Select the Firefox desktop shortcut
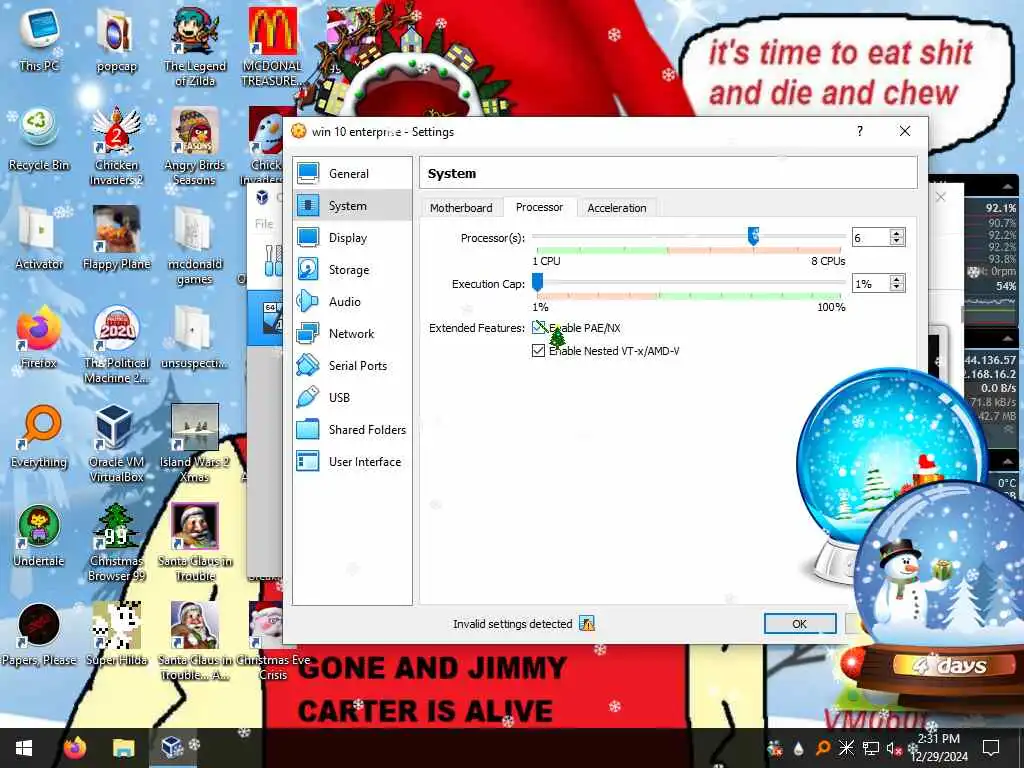1024x768 pixels. (x=39, y=337)
